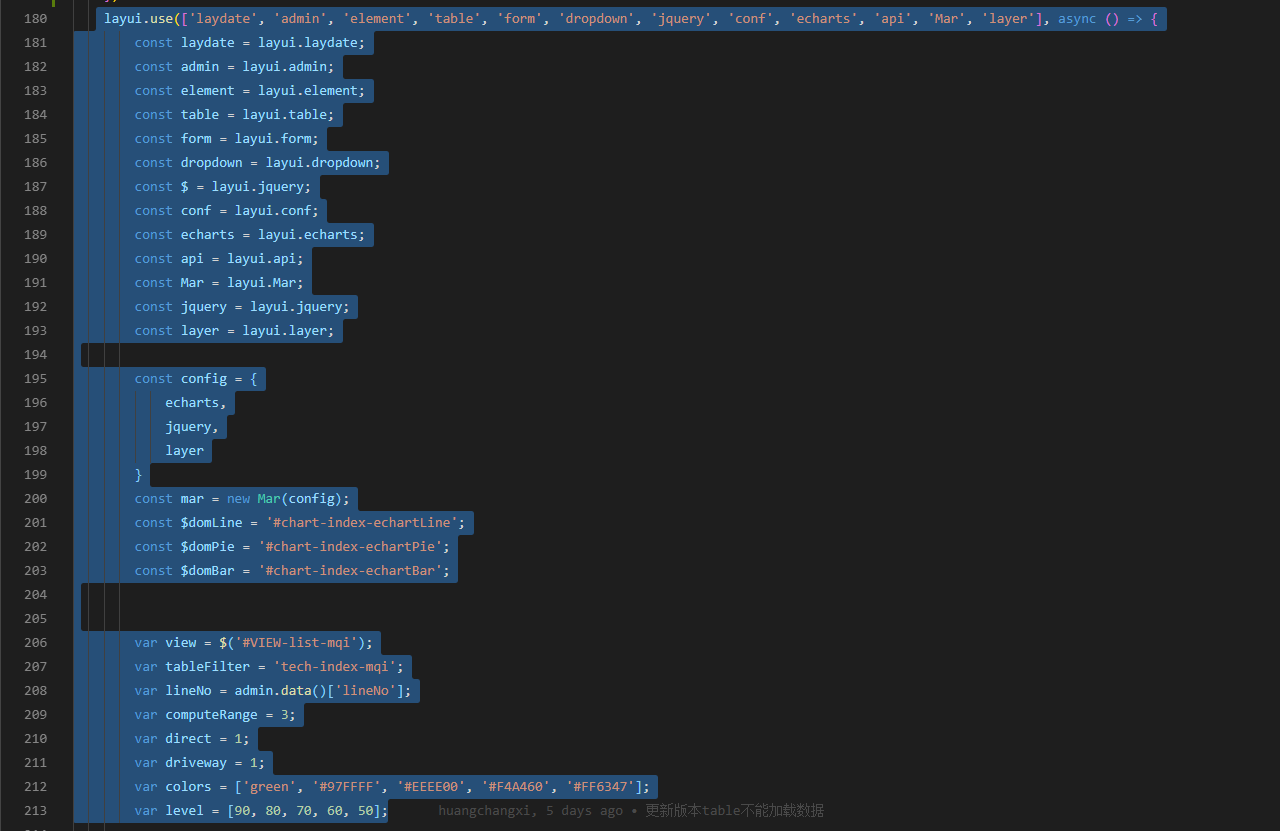The image size is (1280, 831).
Task: Click line number 204 in the gutter
Action: (35, 595)
